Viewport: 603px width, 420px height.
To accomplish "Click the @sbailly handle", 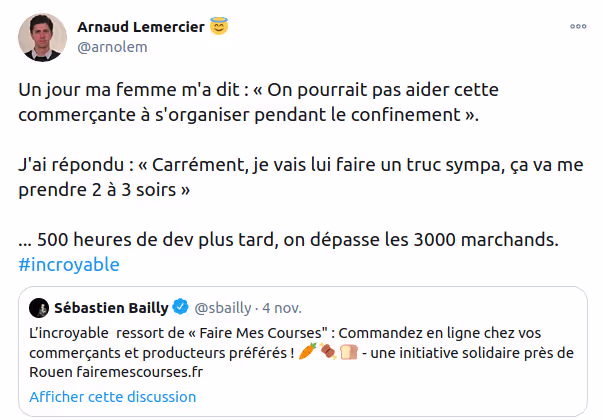I will tap(223, 306).
